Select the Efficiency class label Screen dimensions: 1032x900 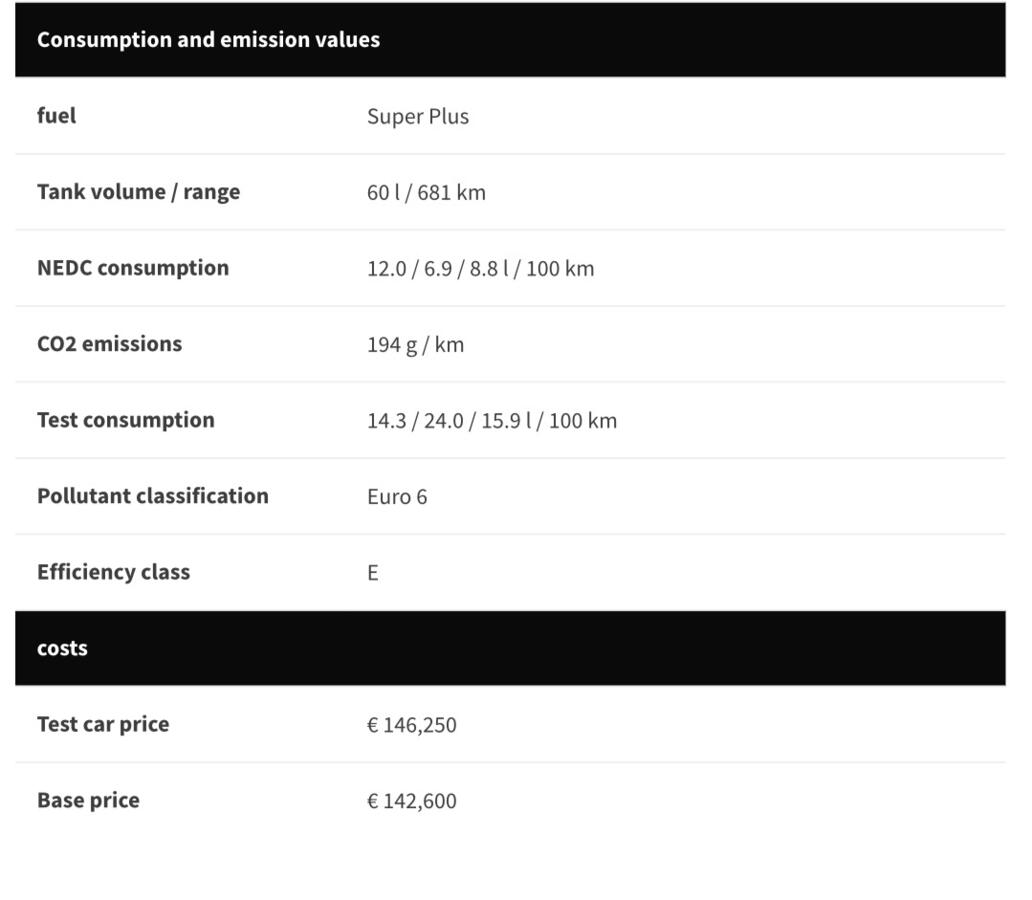pos(113,572)
